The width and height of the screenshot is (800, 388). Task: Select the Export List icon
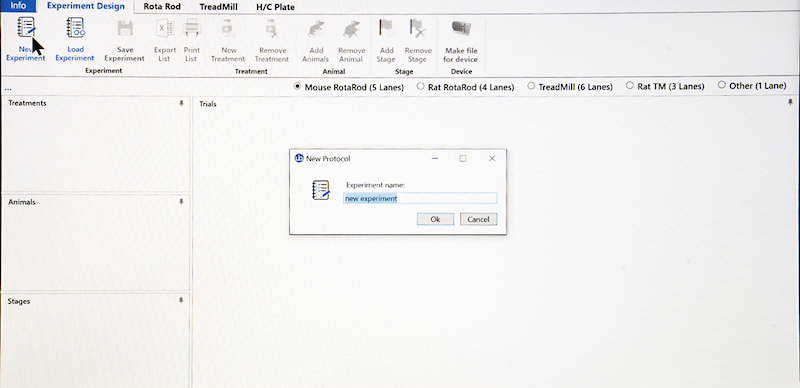pos(165,28)
